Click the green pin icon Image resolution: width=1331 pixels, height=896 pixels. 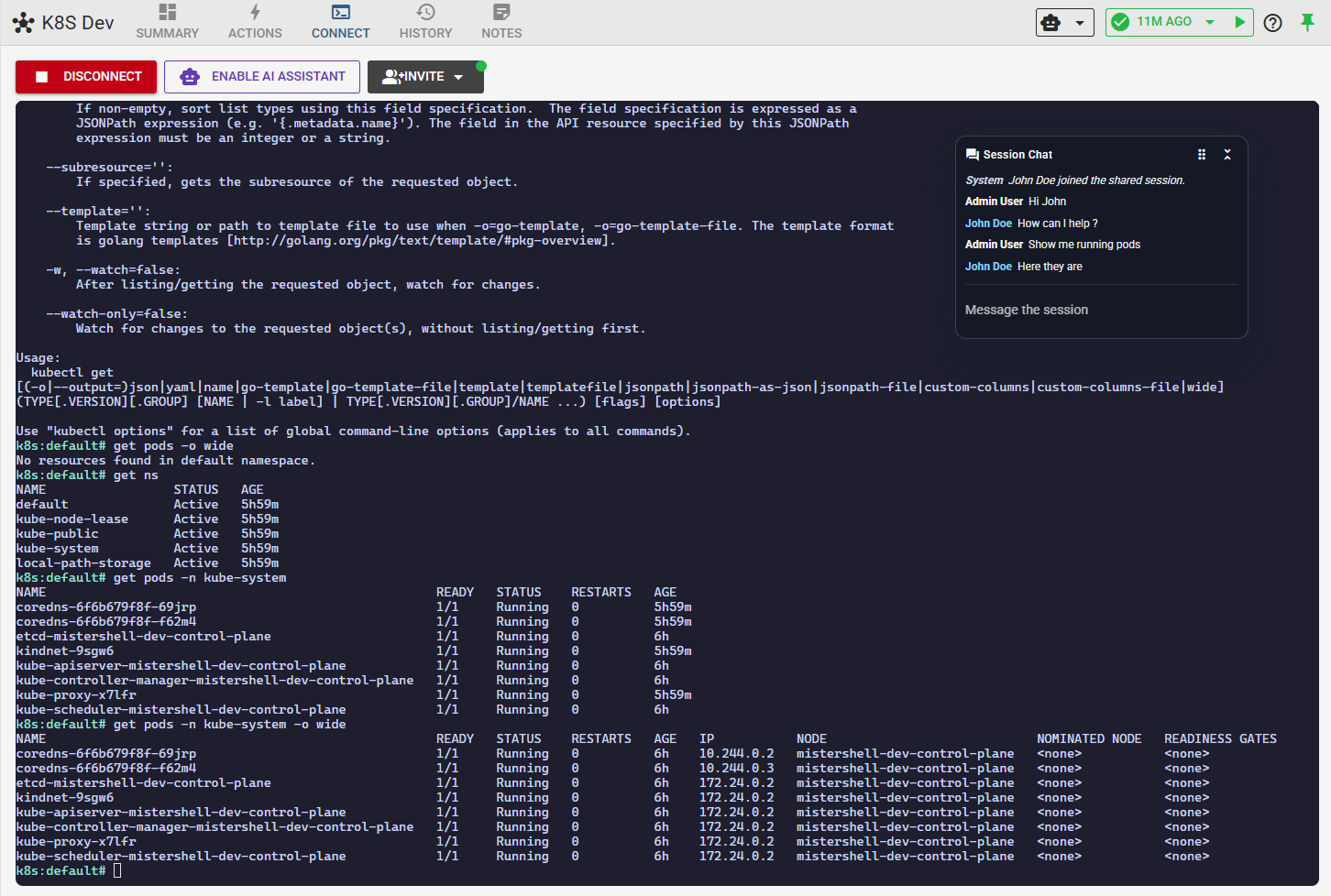pos(1307,22)
